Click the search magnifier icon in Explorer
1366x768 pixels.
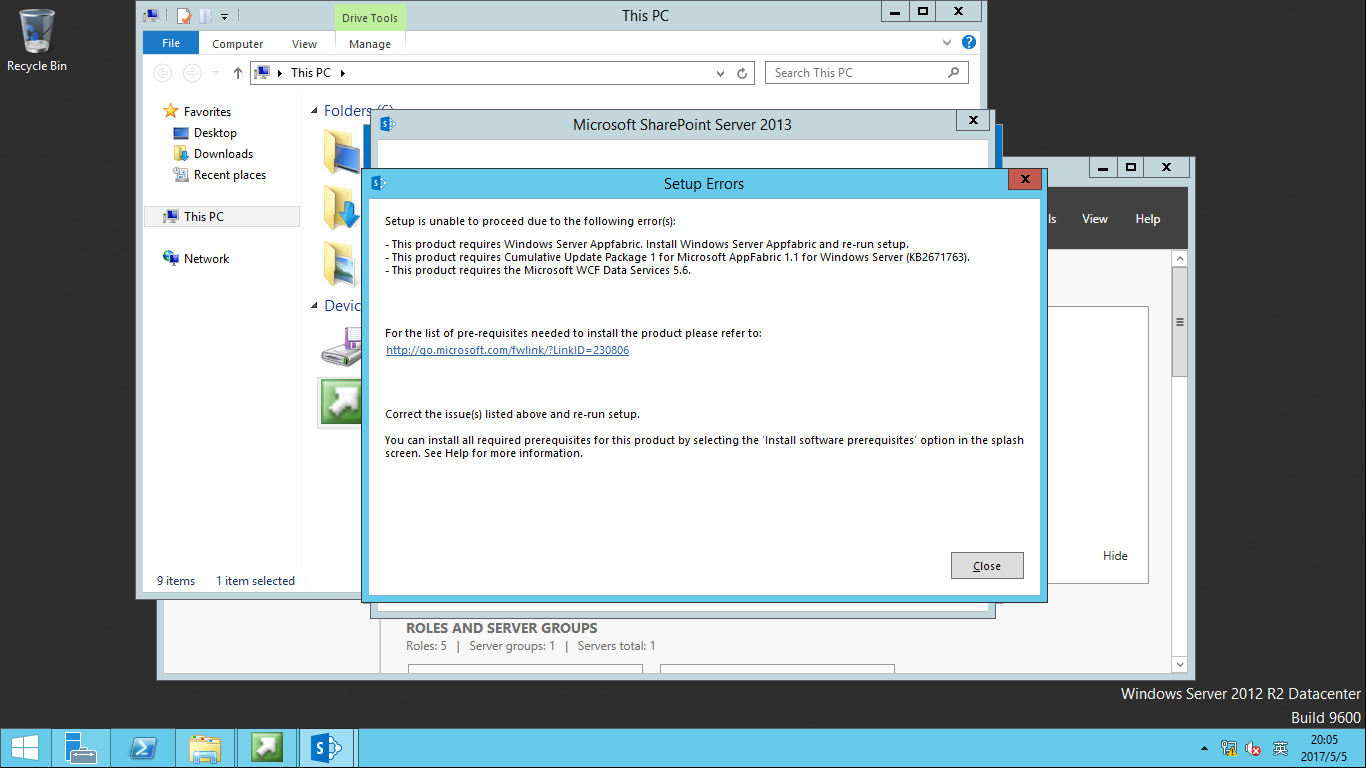point(954,73)
